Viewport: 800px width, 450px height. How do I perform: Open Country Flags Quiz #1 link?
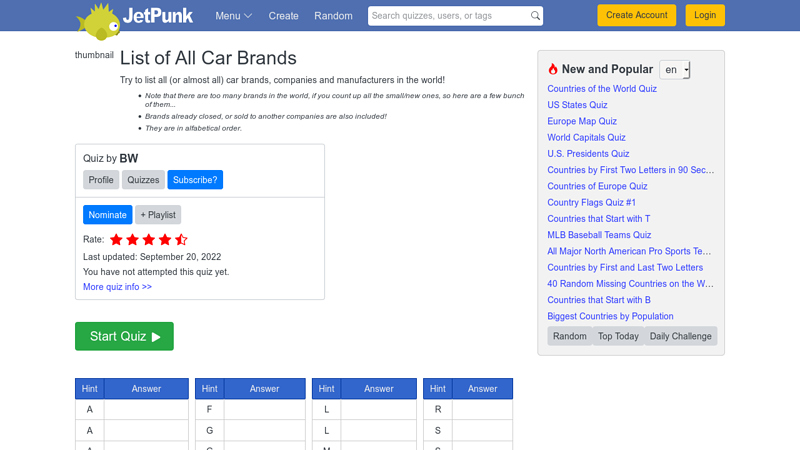point(592,203)
